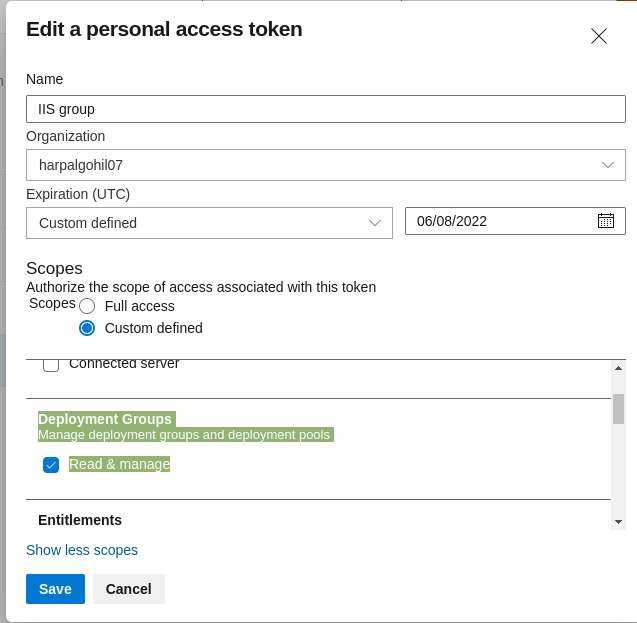Click the Deployment Groups scope heading
Viewport: 637px width, 623px height.
[105, 419]
